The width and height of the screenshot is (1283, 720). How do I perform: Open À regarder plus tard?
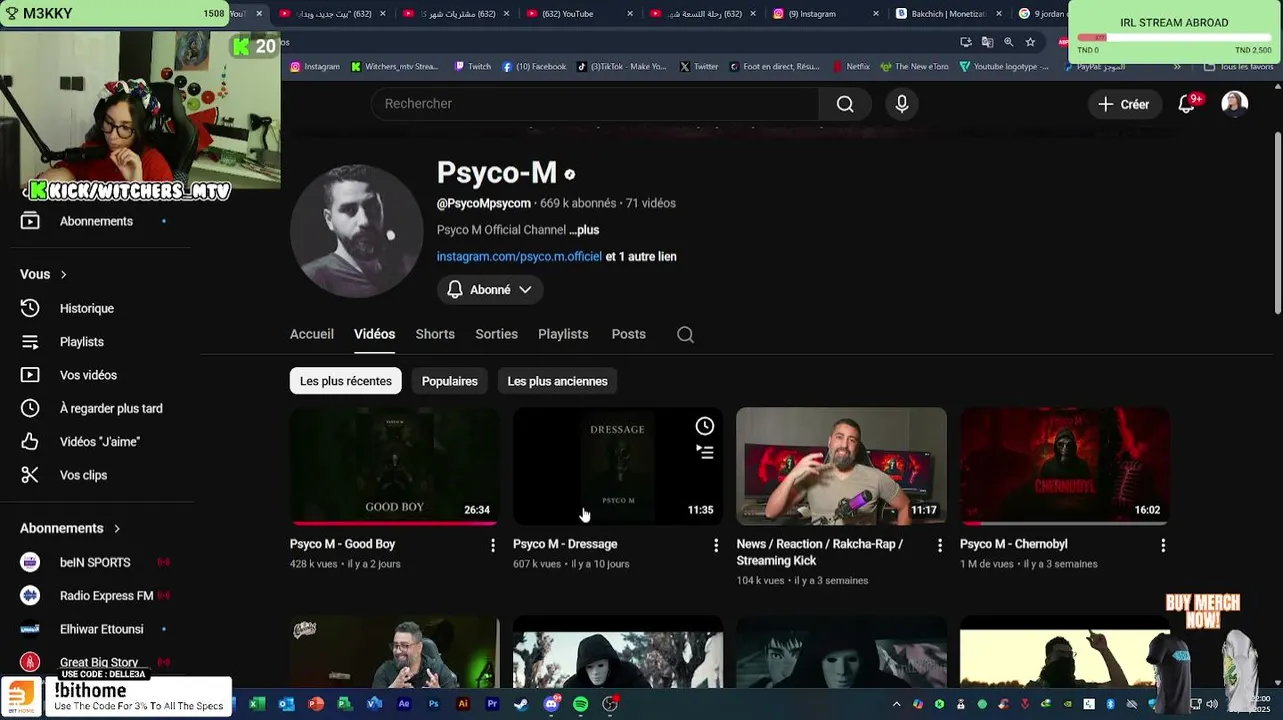click(111, 408)
